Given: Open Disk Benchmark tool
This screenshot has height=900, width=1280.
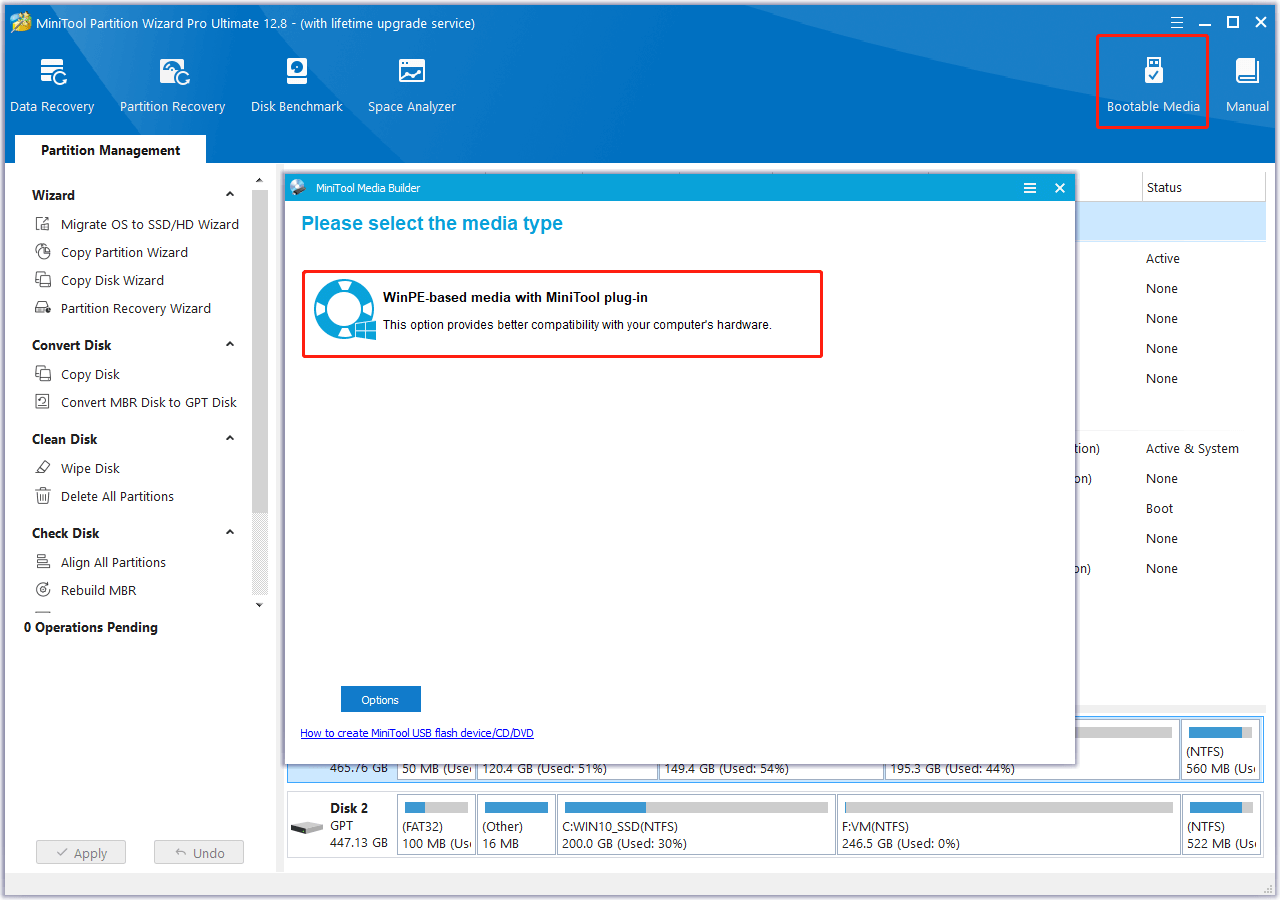Looking at the screenshot, I should [x=296, y=86].
